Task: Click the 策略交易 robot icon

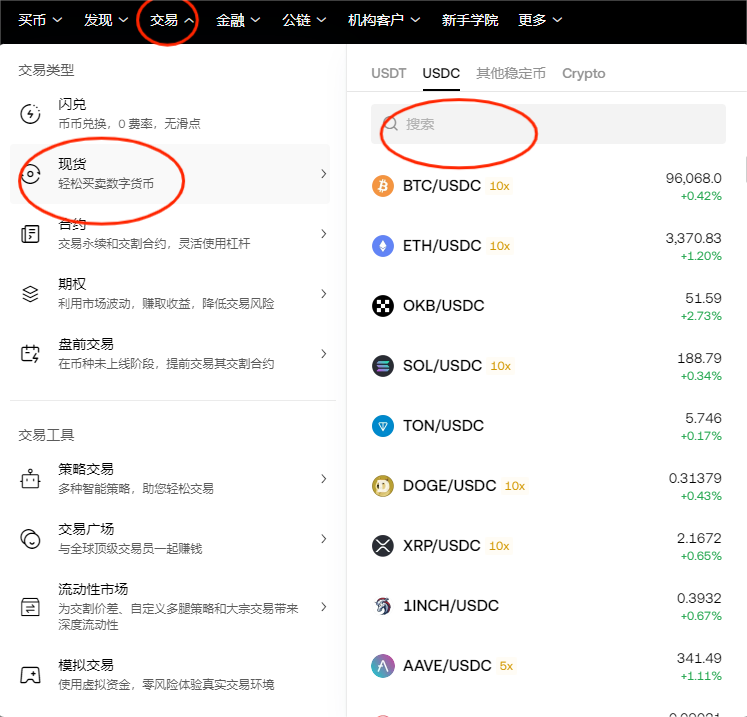Action: pos(30,479)
